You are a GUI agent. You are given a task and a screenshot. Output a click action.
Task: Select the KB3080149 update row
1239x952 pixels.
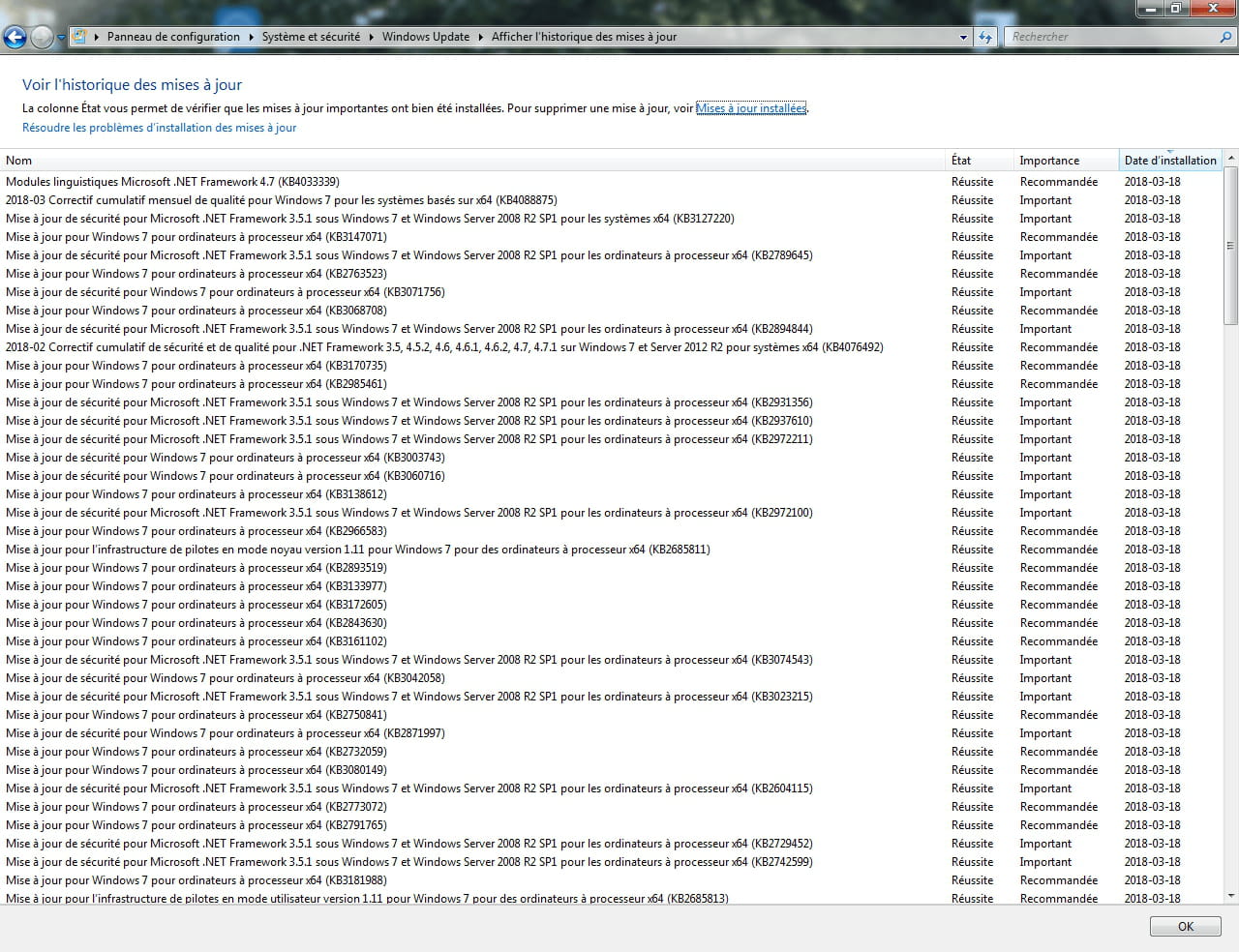pyautogui.click(x=612, y=770)
